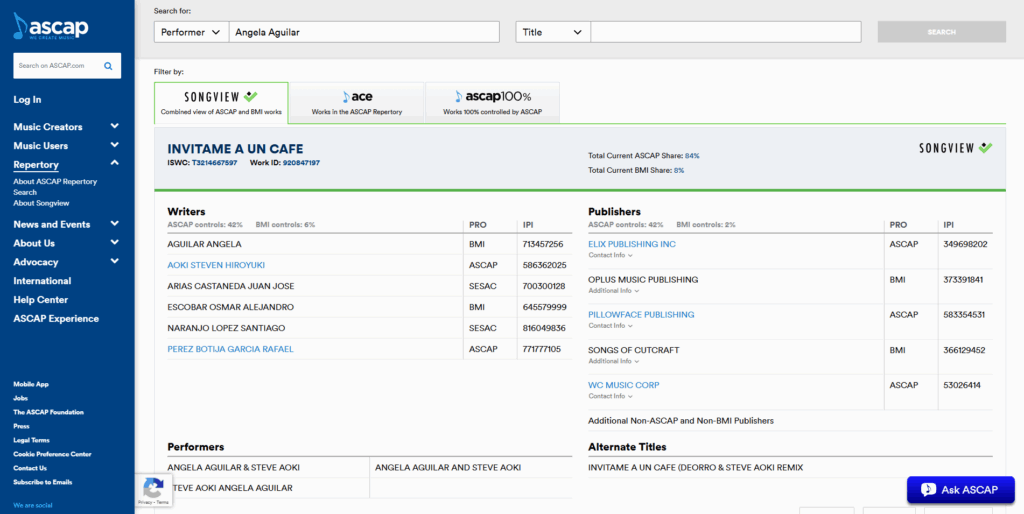1024x514 pixels.
Task: Click the magnifier icon in ASCAP.com search box
Action: (109, 66)
